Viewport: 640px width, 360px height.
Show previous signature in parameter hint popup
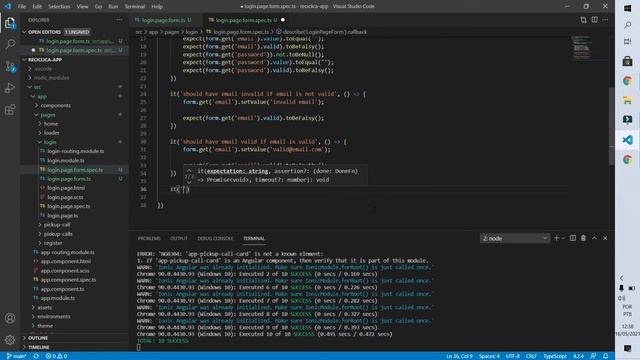189,171
